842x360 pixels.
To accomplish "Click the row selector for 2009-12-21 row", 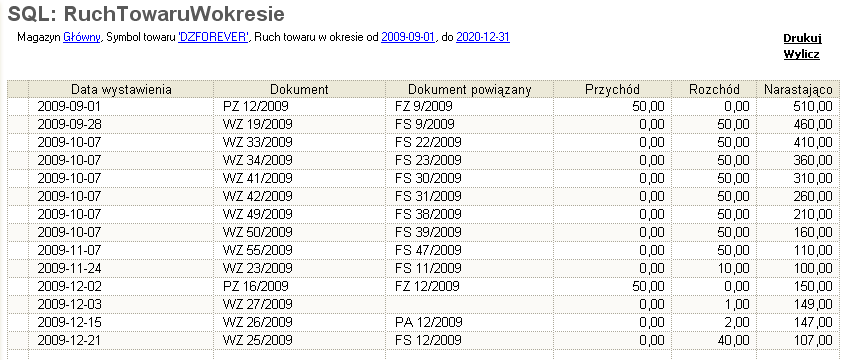I will pos(18,340).
